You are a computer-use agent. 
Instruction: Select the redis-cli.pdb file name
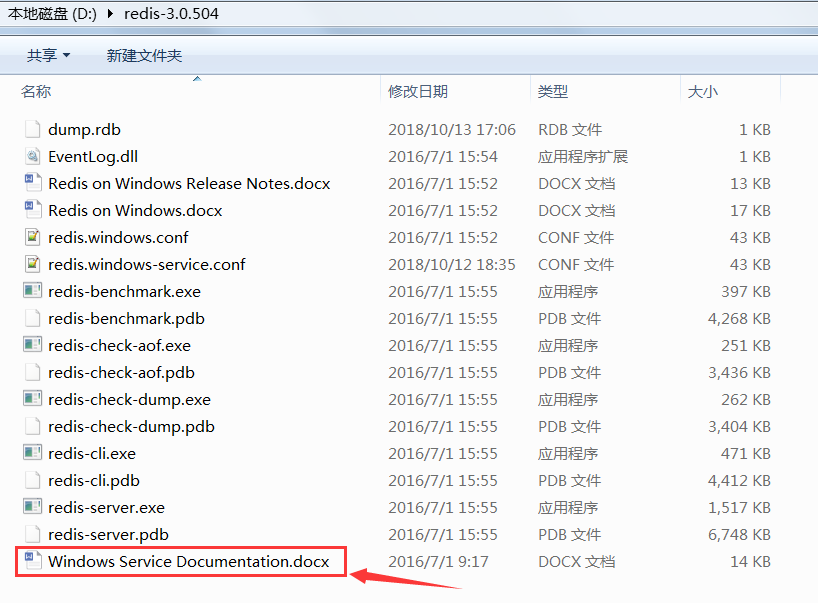coord(94,481)
